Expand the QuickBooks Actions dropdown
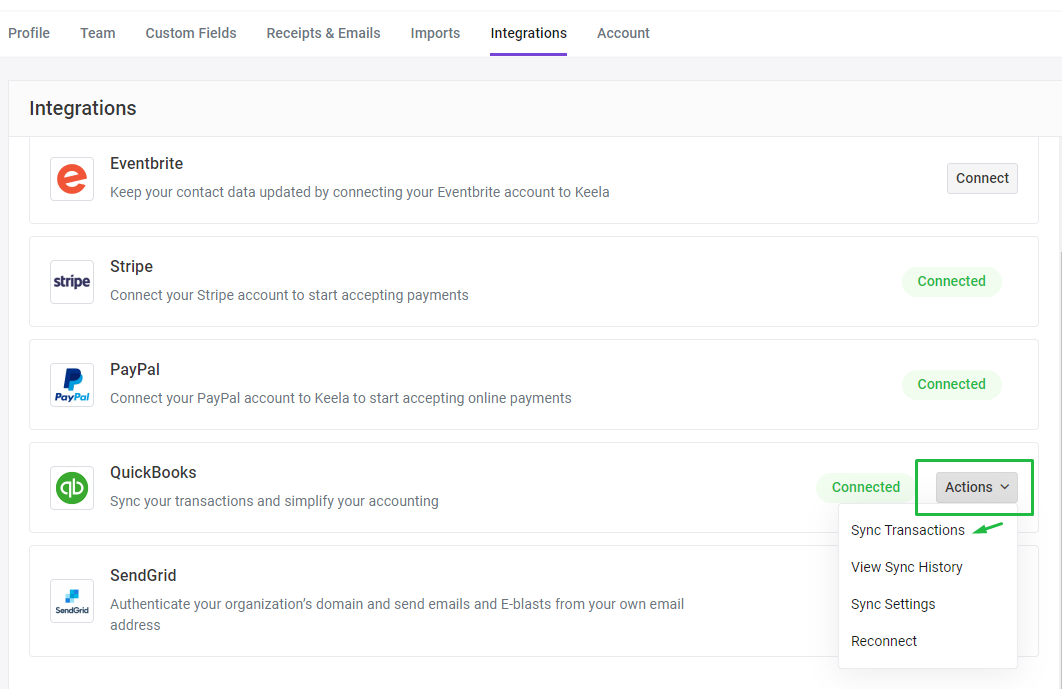The width and height of the screenshot is (1062, 689). point(977,487)
